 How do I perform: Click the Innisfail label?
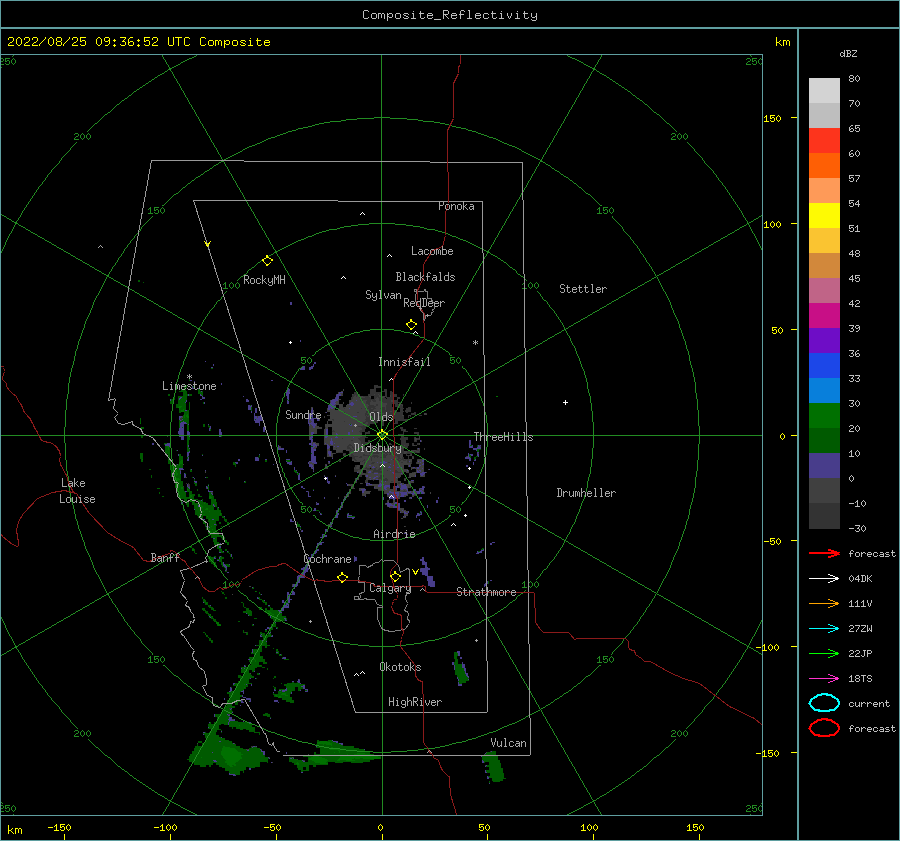404,362
